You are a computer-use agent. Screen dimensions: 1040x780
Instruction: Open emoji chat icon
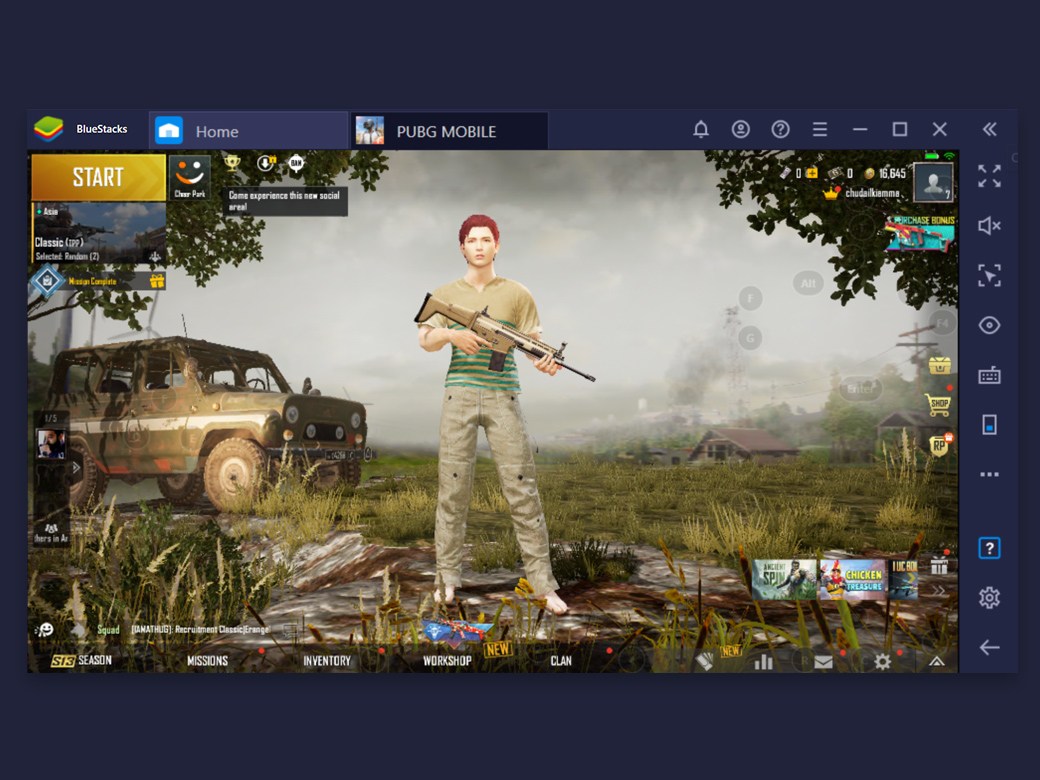tap(45, 629)
